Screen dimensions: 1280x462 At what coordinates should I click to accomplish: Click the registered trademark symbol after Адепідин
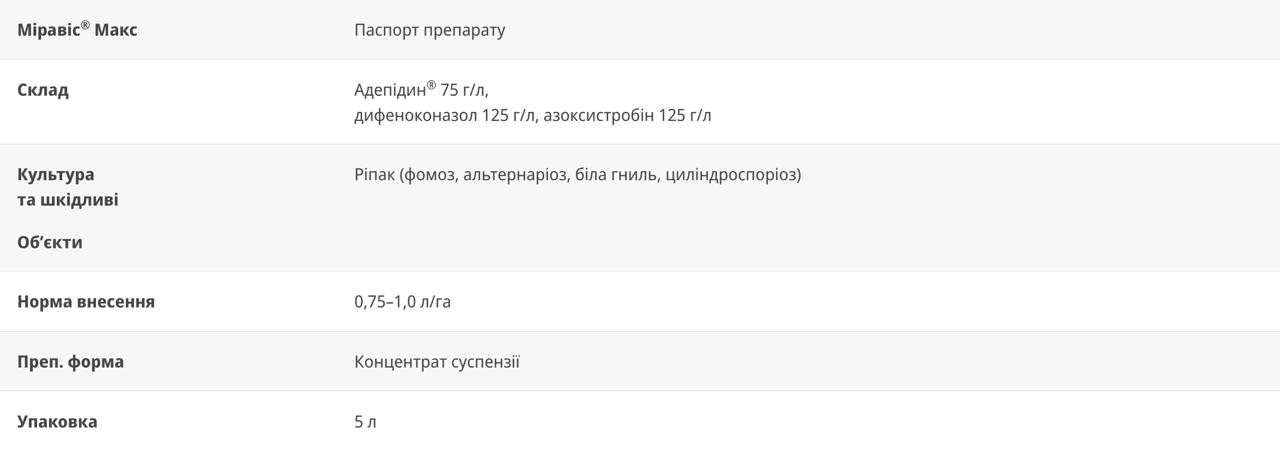pyautogui.click(x=431, y=85)
